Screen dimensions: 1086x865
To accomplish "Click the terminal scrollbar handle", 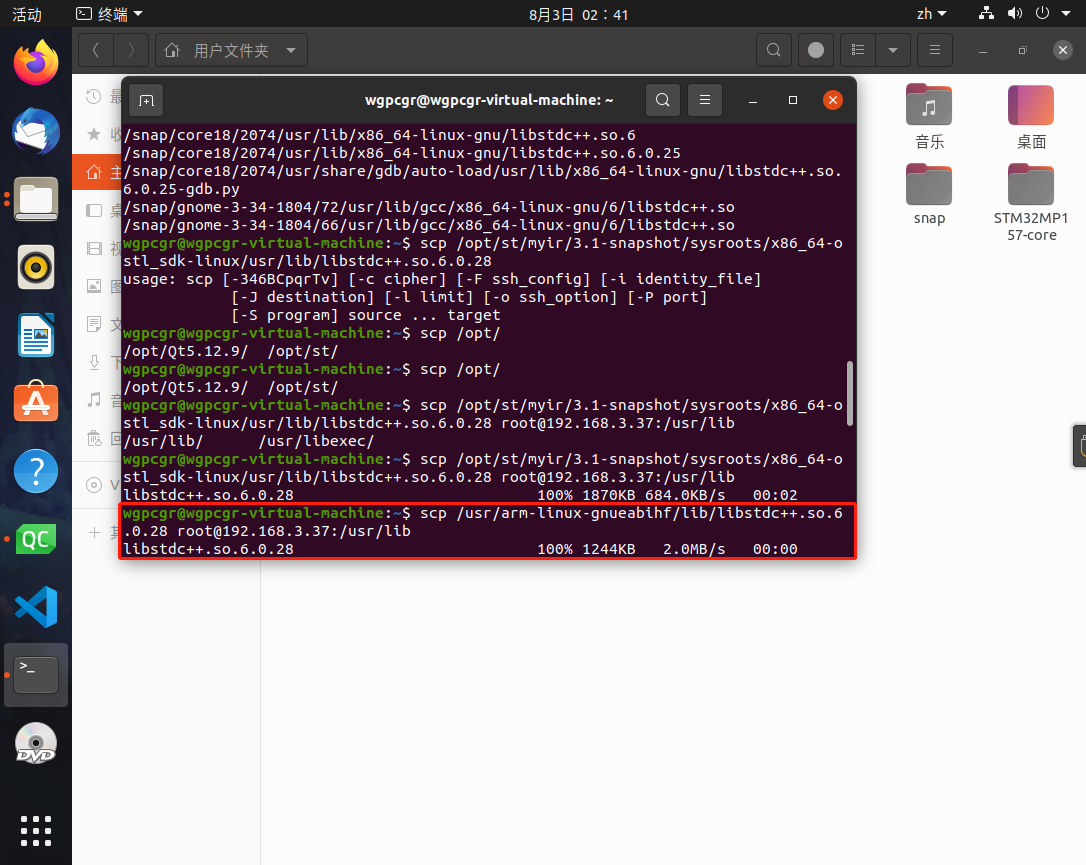I will pos(850,393).
